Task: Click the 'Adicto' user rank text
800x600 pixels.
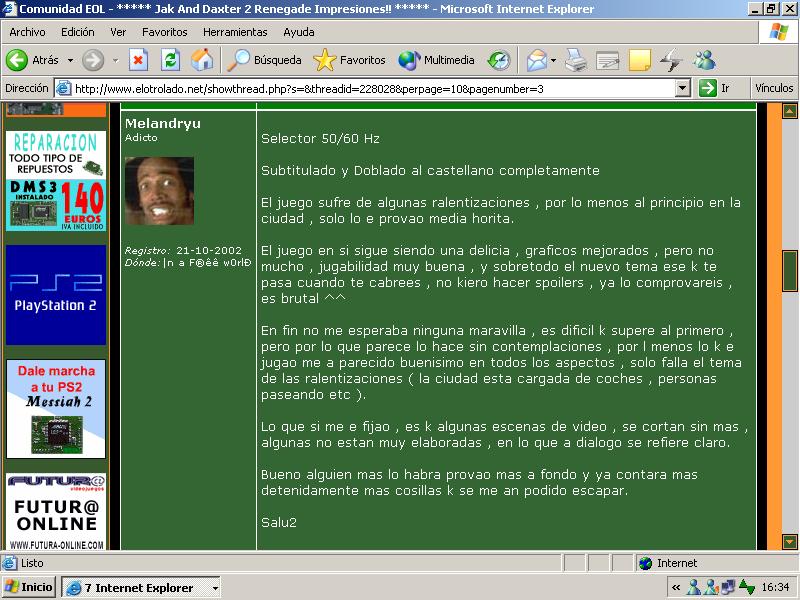Action: point(141,138)
